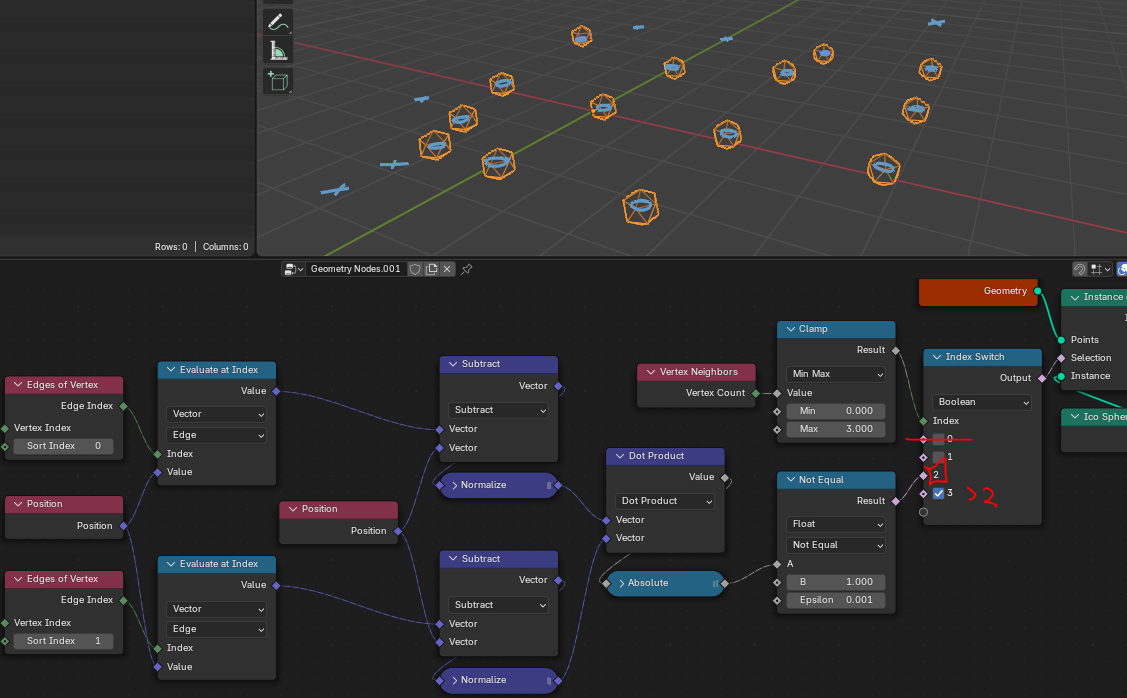This screenshot has height=698, width=1127.
Task: Expand the upper collapsed Normalize node
Action: 454,485
